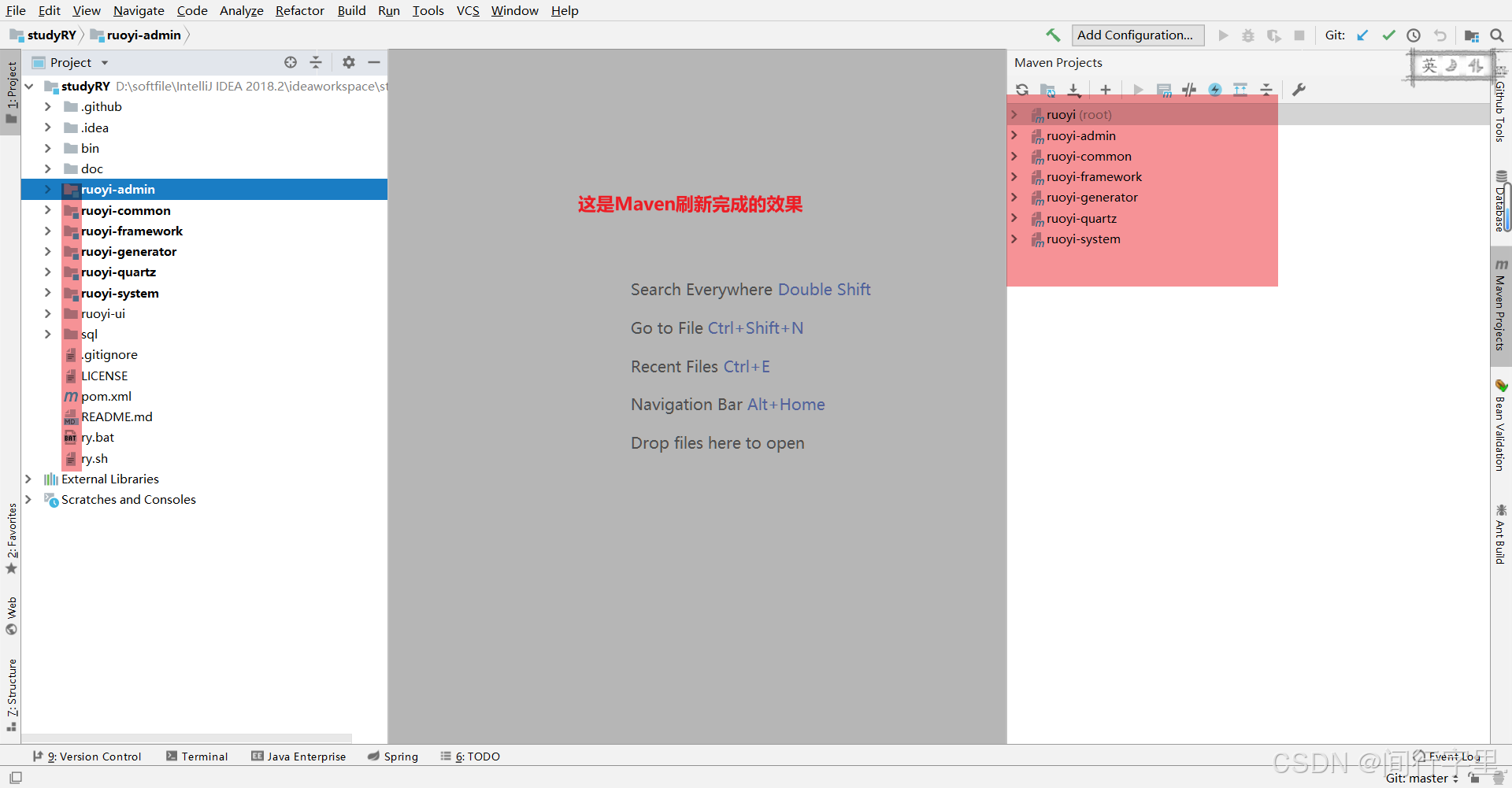Click the Stop square icon
This screenshot has height=788, width=1512.
point(1299,35)
